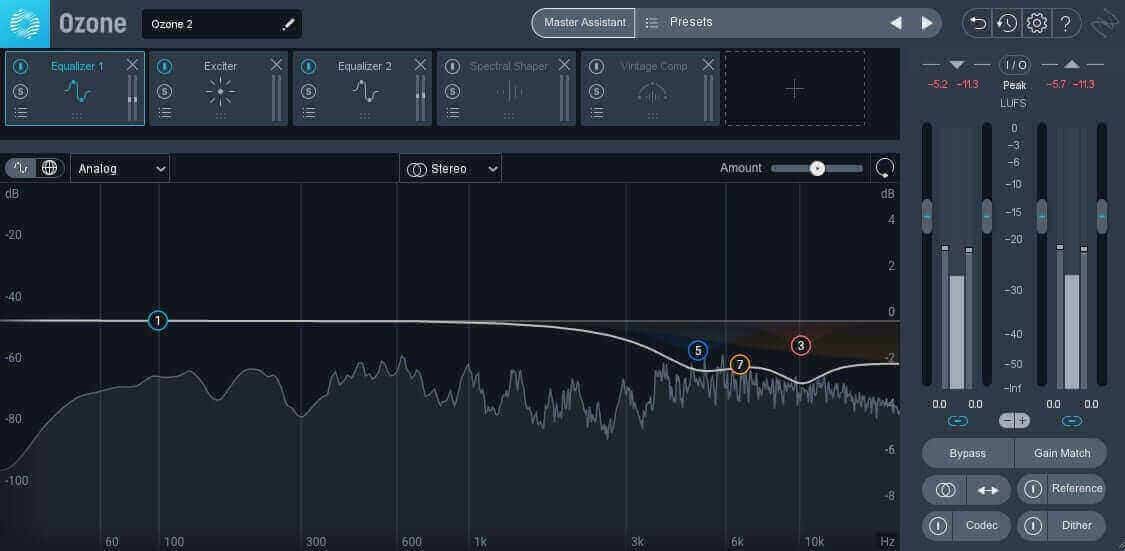
Task: Solo the Equalizer 2 module
Action: pyautogui.click(x=309, y=91)
